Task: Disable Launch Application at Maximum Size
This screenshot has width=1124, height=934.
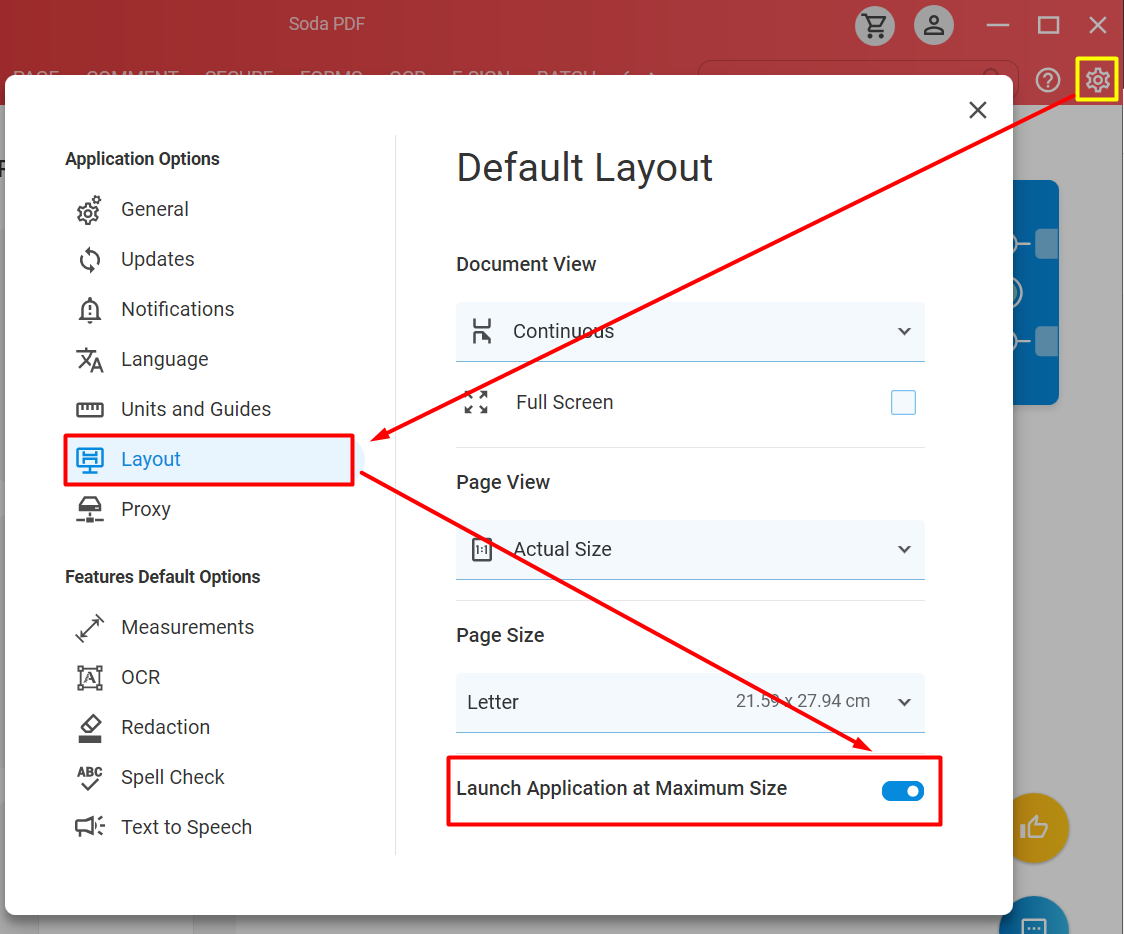Action: [x=902, y=791]
